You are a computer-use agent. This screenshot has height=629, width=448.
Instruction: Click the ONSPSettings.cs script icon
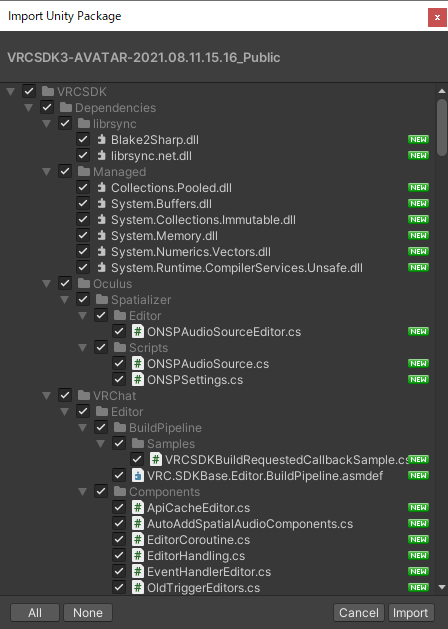pos(138,379)
